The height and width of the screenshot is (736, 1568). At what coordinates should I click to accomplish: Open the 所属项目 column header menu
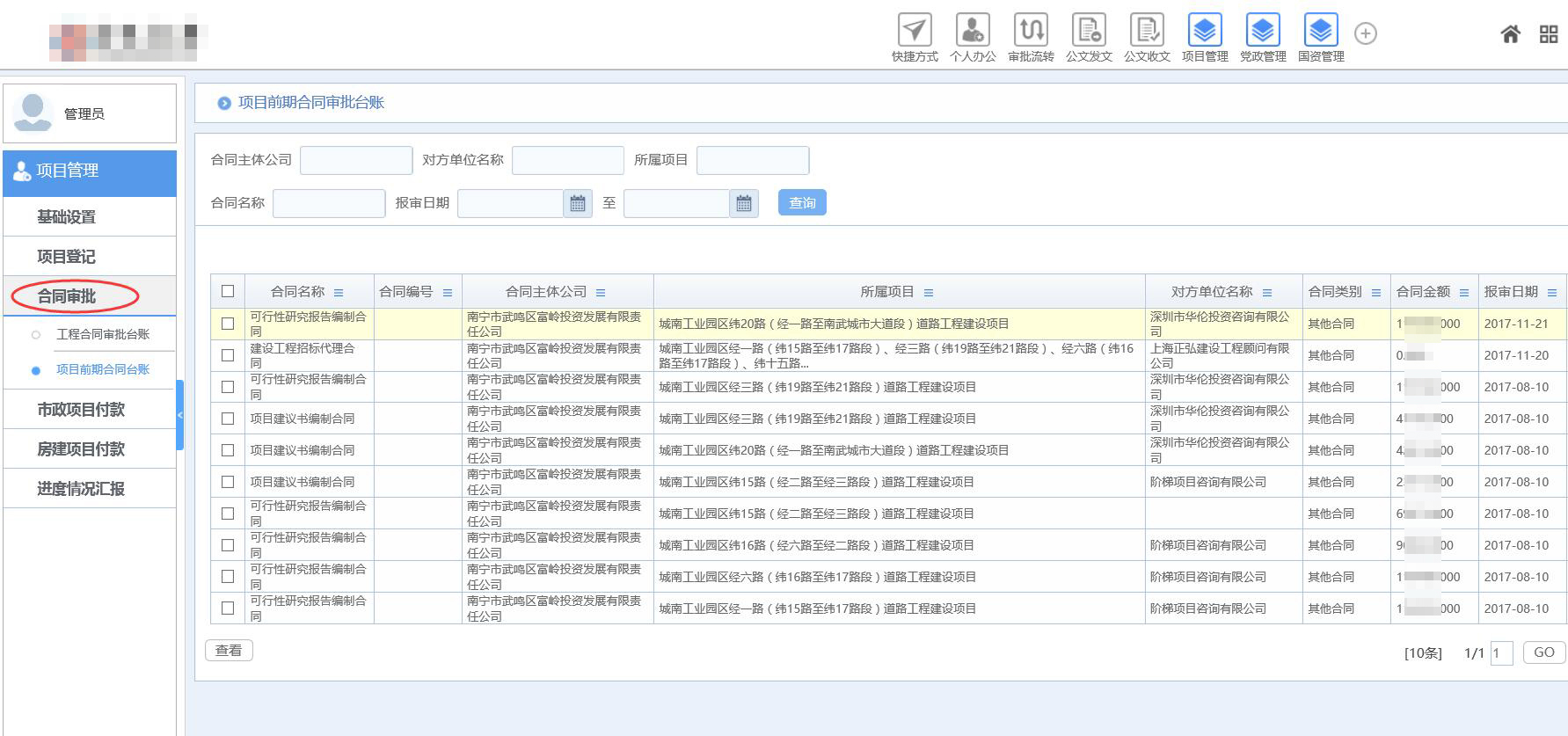pos(929,293)
